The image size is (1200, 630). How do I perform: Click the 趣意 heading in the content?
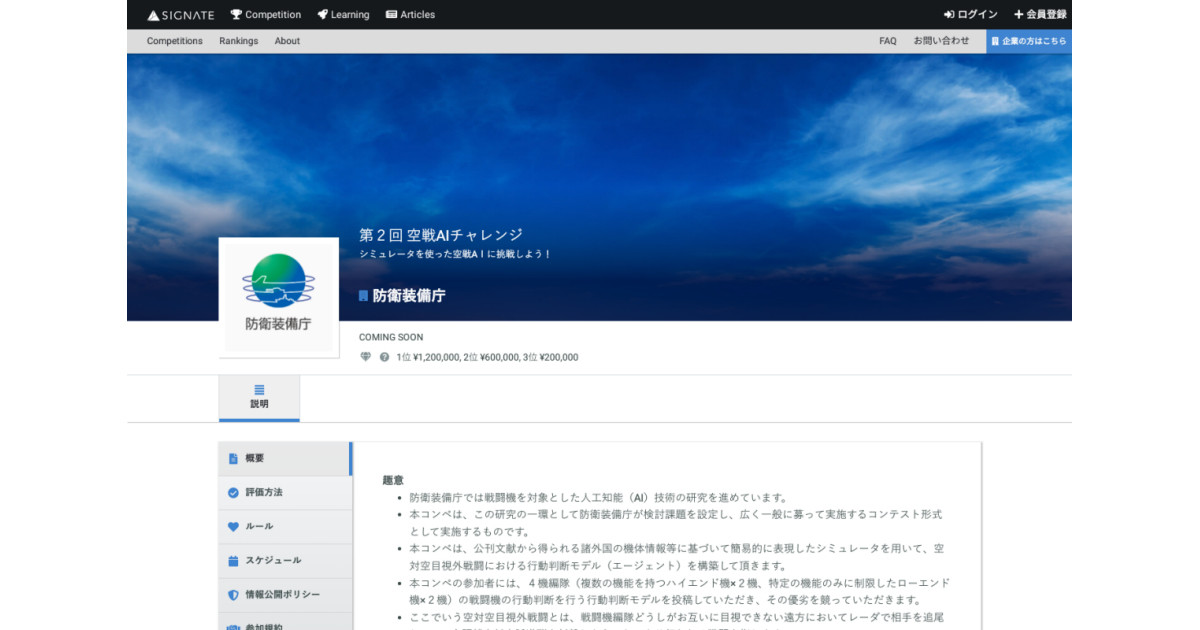click(393, 480)
